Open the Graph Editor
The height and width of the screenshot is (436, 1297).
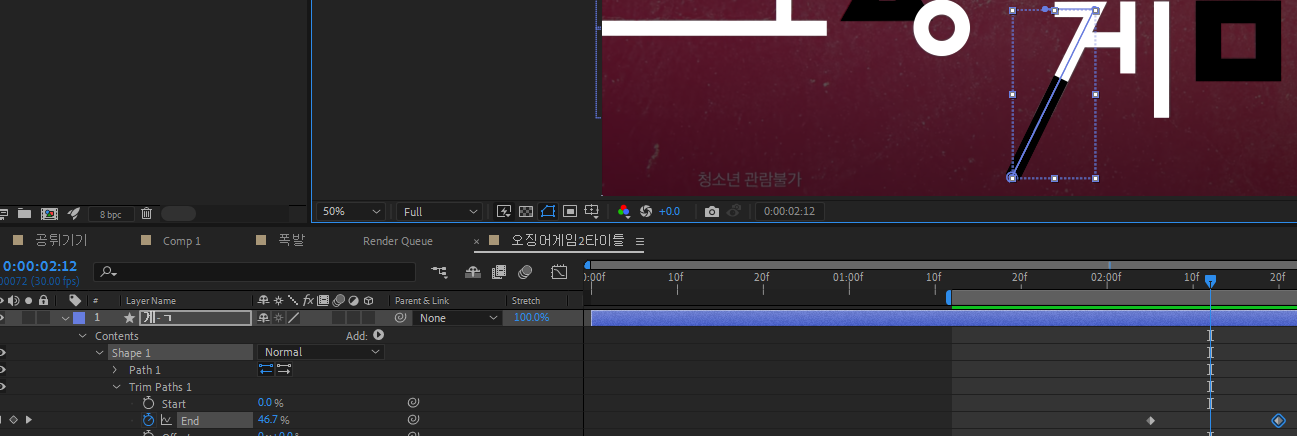(559, 272)
